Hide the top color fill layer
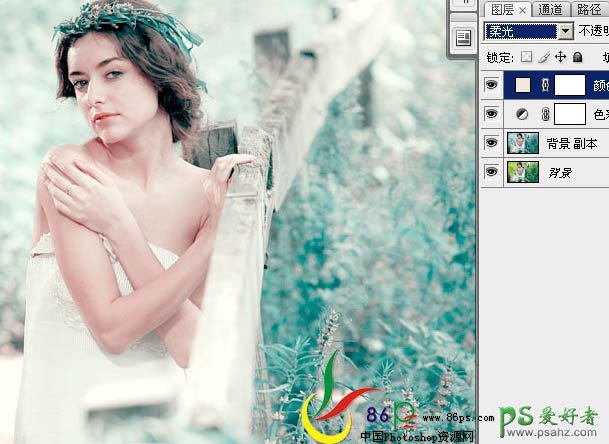Screen dimensions: 609x444 [x=491, y=86]
